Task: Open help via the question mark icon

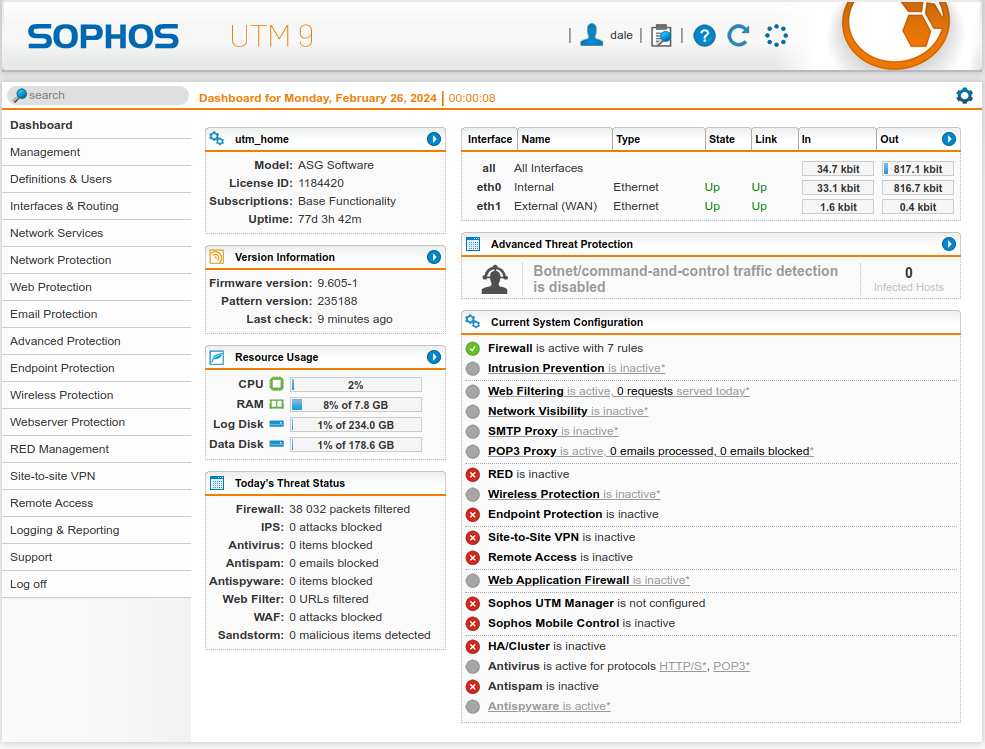Action: click(704, 35)
